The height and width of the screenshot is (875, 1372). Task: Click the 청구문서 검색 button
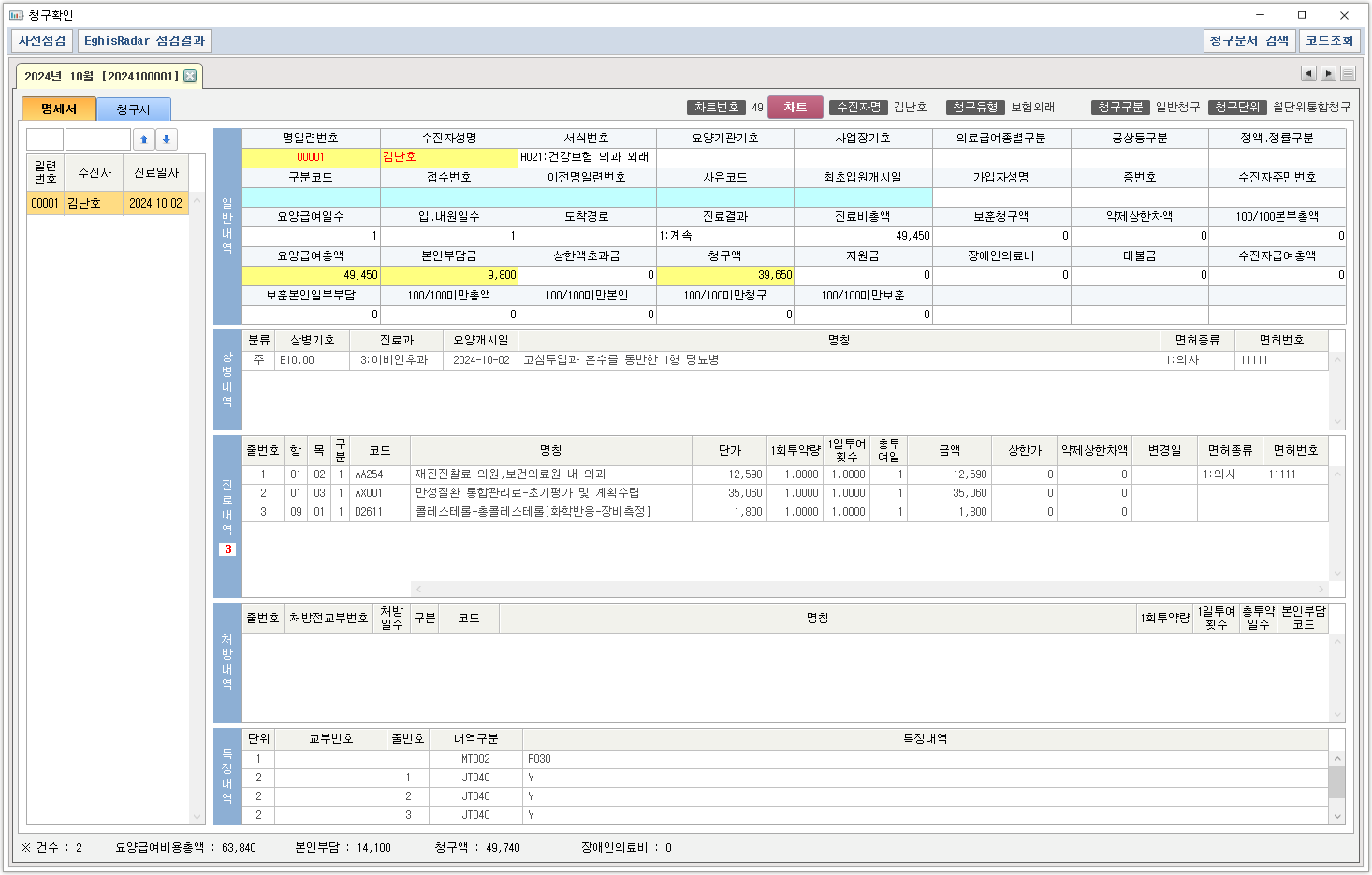click(x=1248, y=41)
